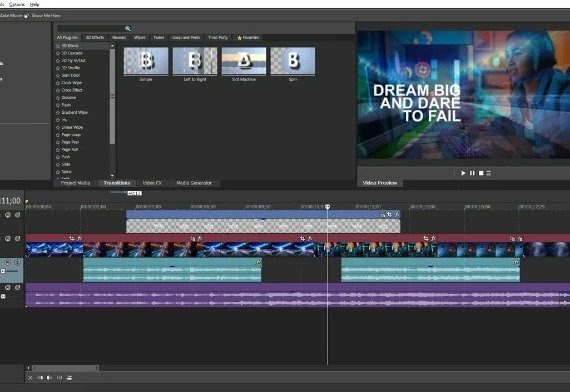Open the Video FX tab

[x=152, y=183]
